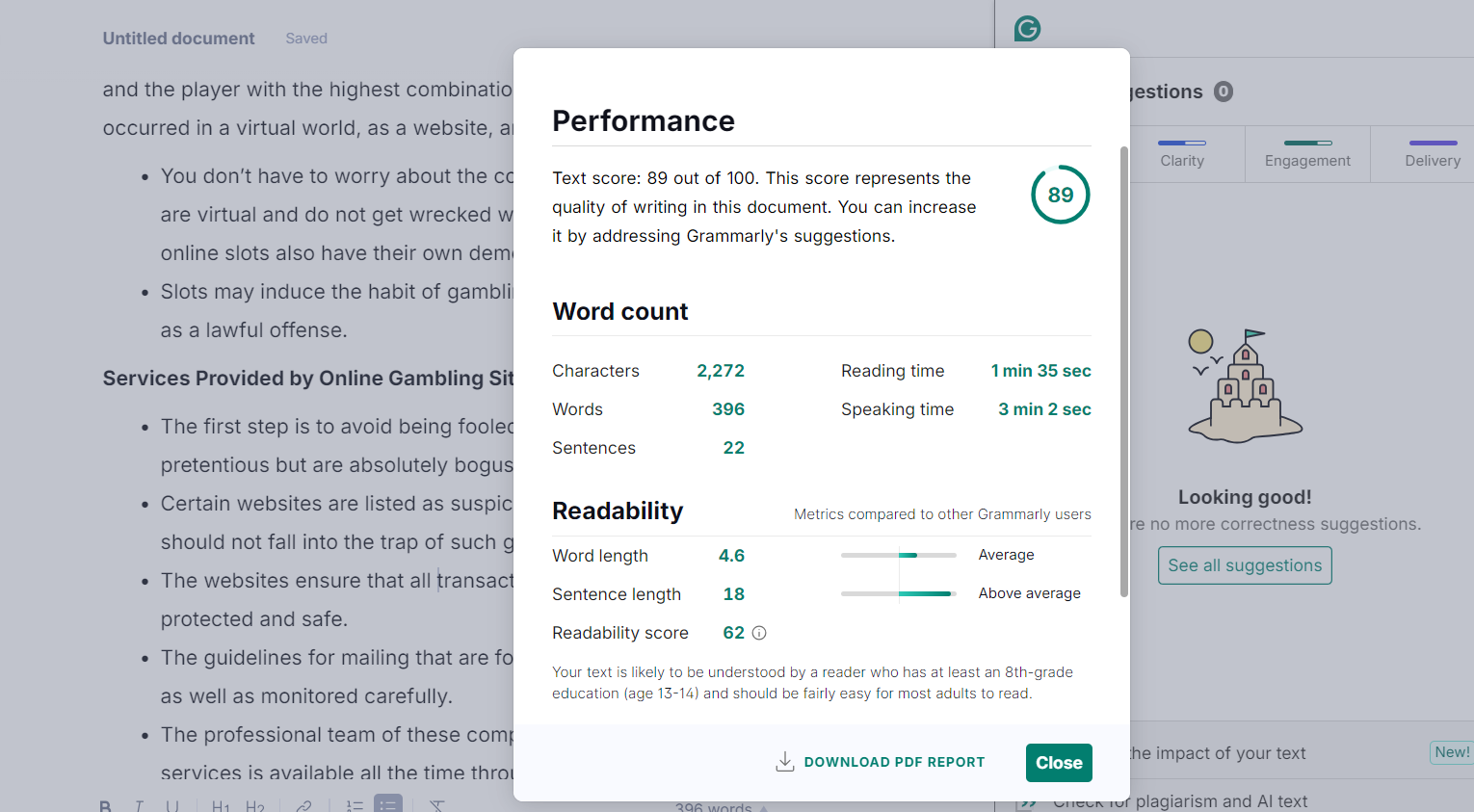Expand the 396 words counter

pos(721,807)
